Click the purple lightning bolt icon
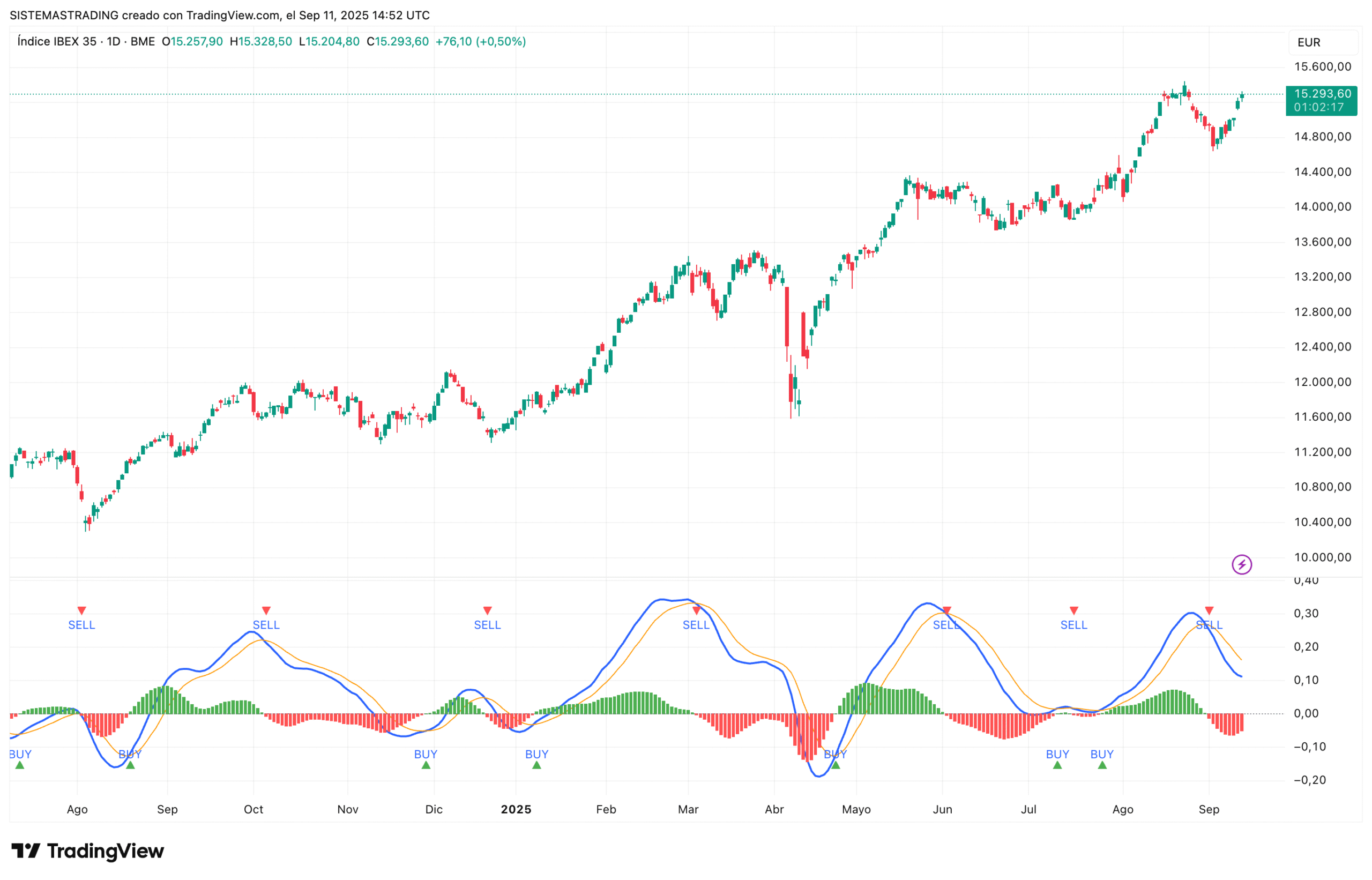This screenshot has height=880, width=1372. pyautogui.click(x=1241, y=564)
